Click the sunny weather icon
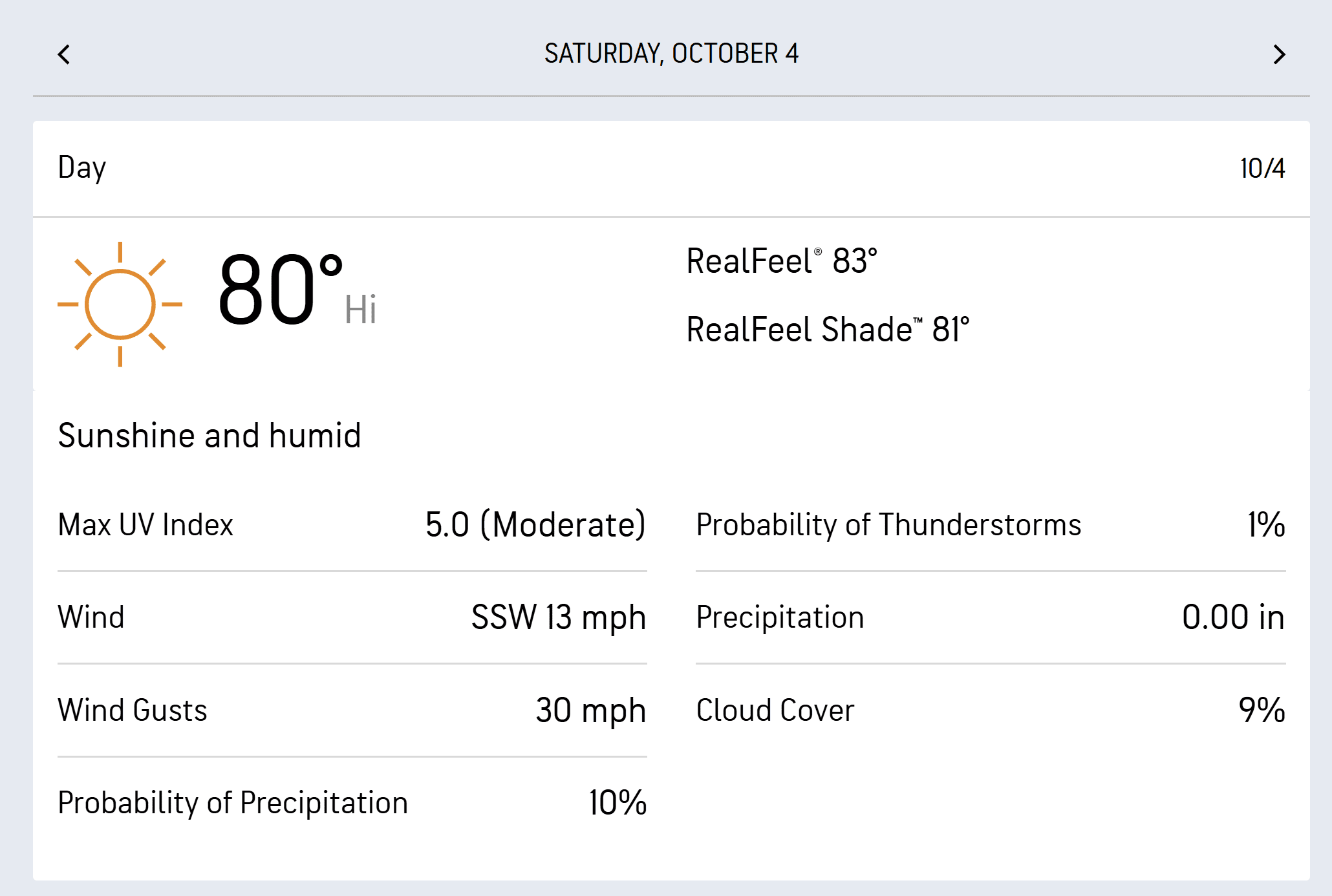This screenshot has height=896, width=1332. 120,304
